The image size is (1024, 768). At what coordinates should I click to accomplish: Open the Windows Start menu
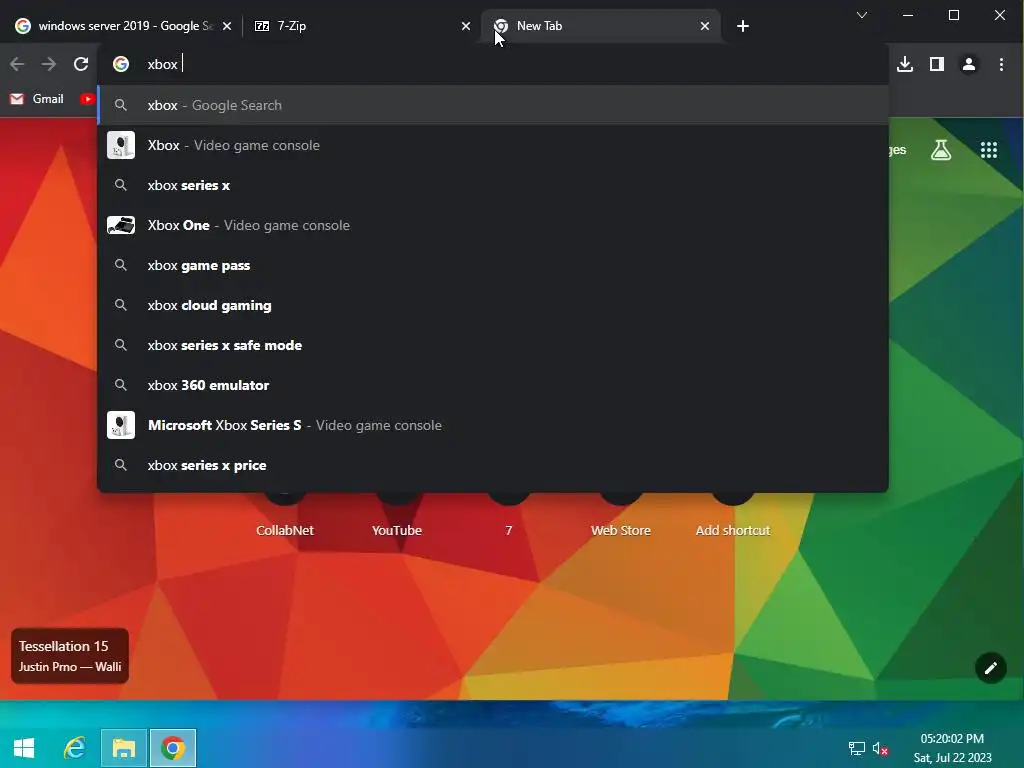[x=24, y=748]
